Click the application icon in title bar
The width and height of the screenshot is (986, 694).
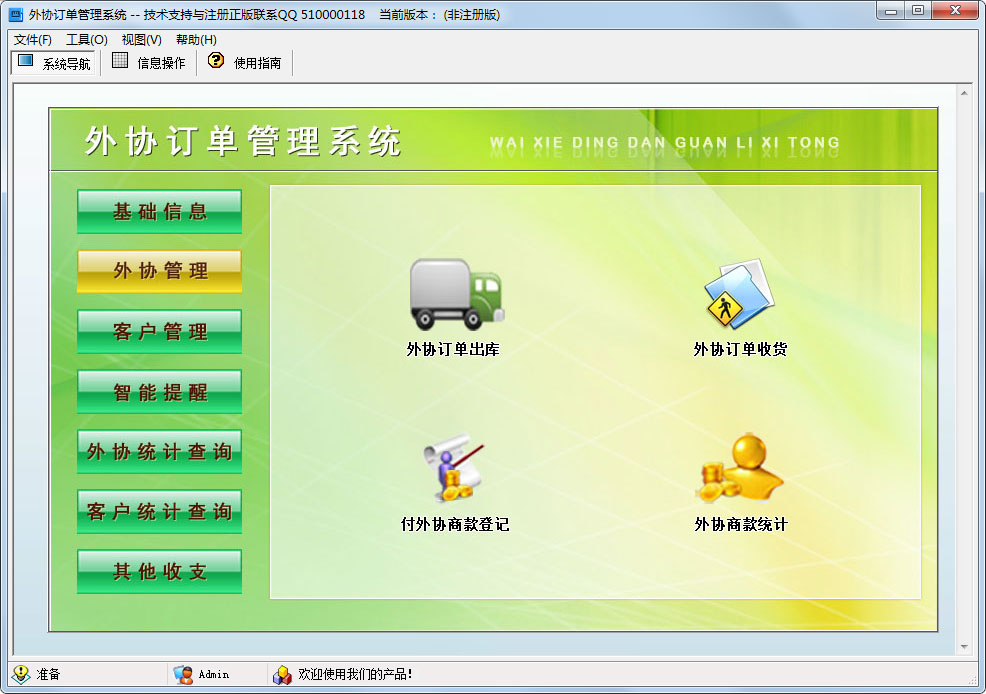[16, 14]
